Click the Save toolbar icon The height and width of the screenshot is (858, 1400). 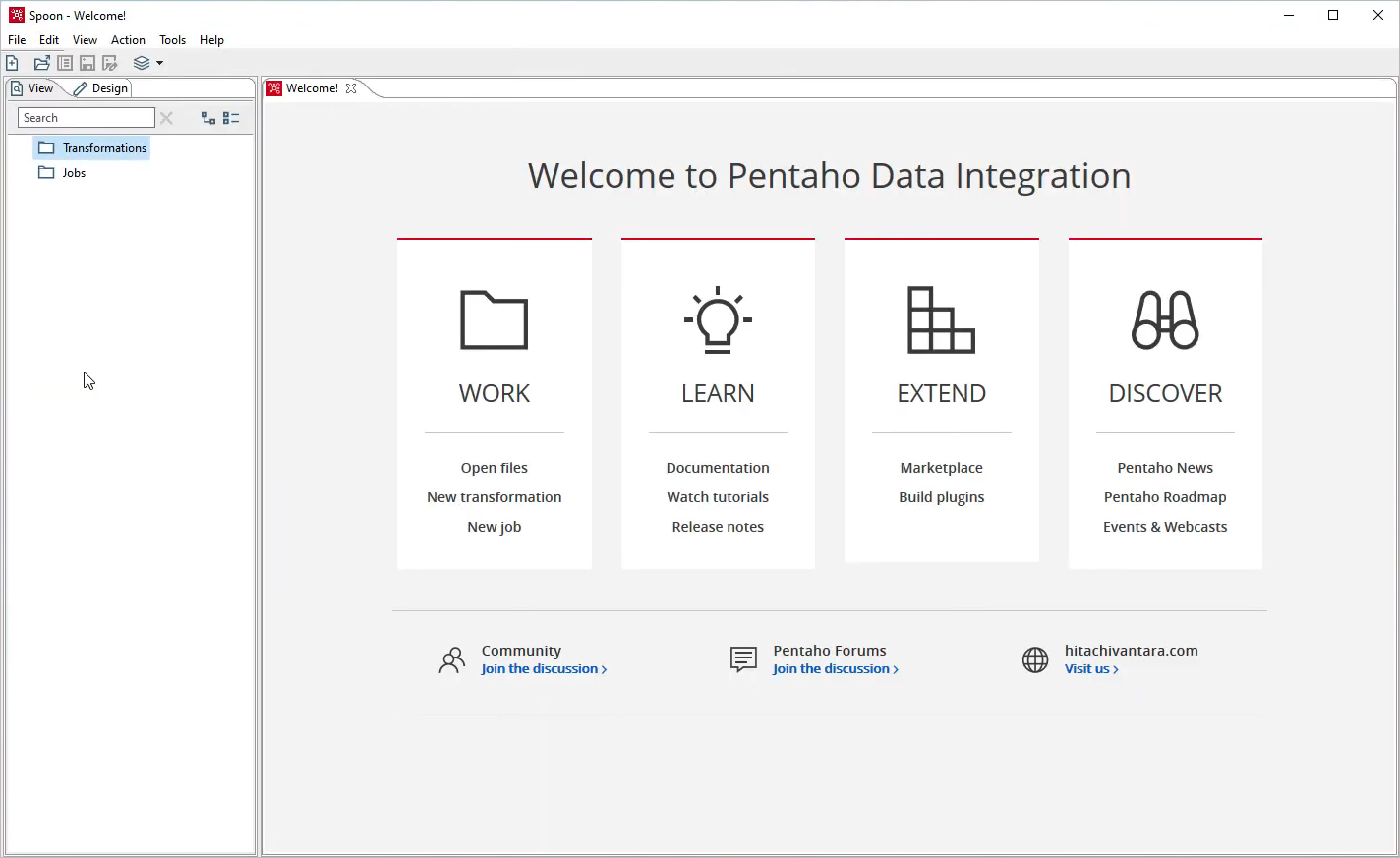[87, 63]
